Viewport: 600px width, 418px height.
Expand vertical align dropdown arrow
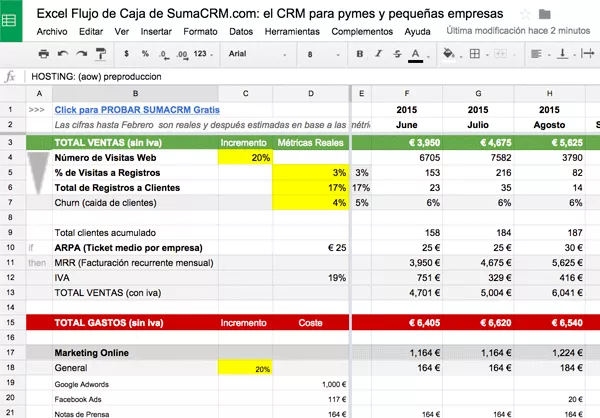(x=574, y=56)
